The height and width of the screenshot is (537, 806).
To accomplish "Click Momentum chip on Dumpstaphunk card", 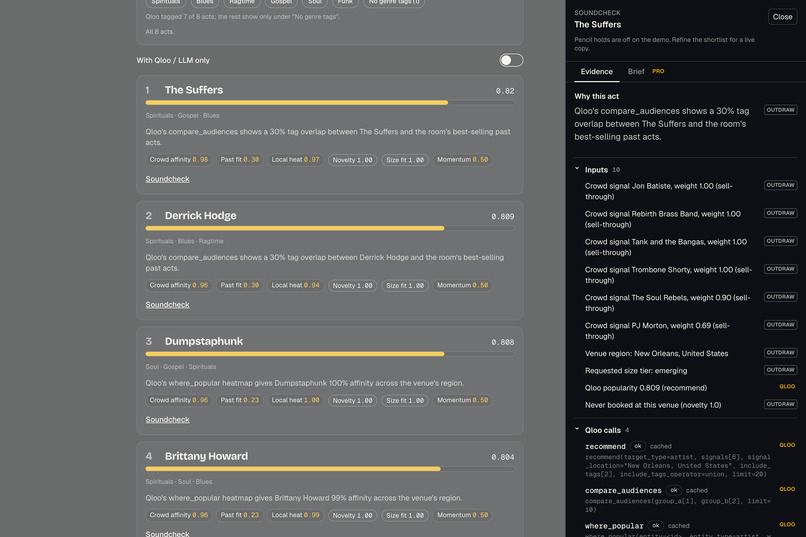I will [462, 400].
